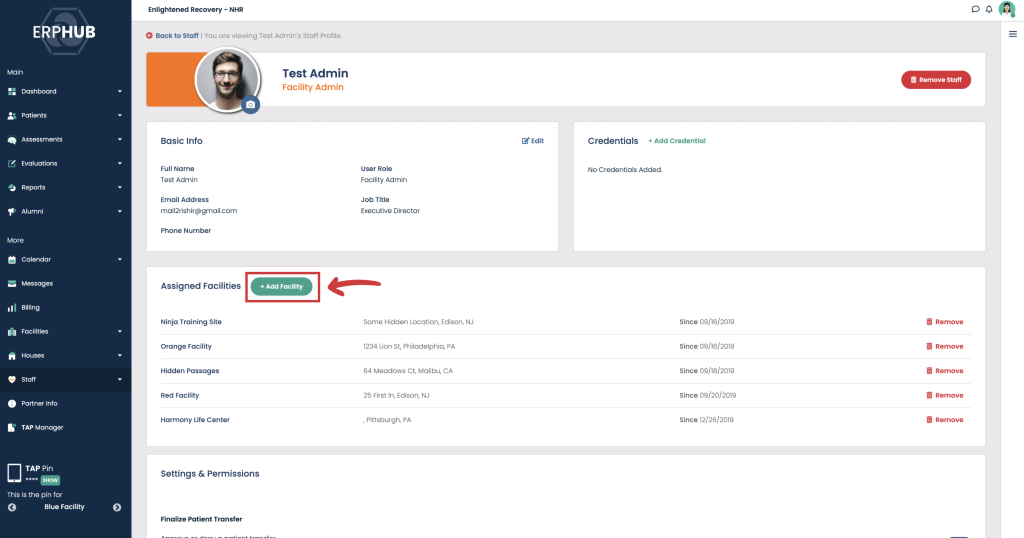This screenshot has width=1024, height=538.
Task: Expand the Houses menu arrow
Action: click(x=120, y=356)
